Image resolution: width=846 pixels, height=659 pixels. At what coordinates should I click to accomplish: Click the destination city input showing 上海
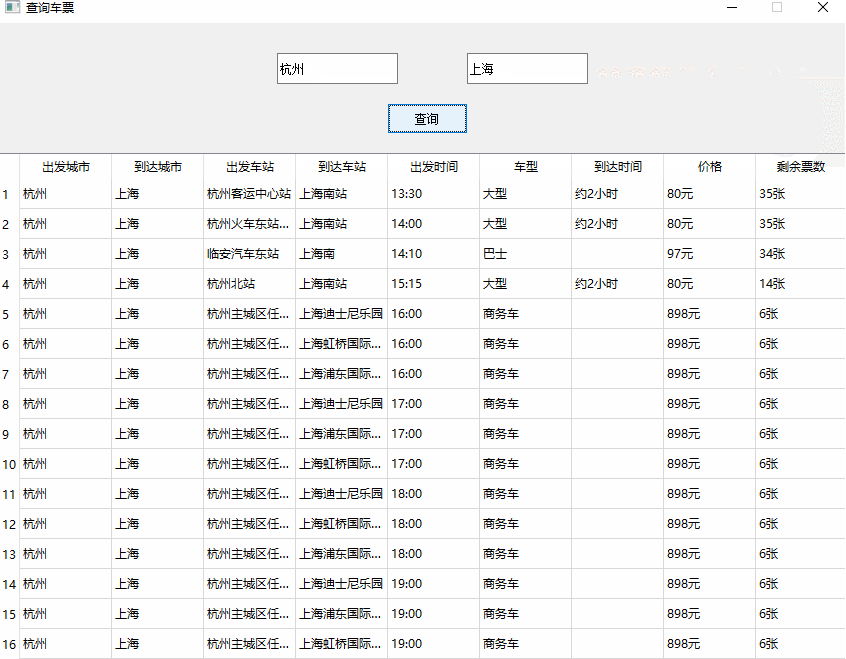(526, 68)
